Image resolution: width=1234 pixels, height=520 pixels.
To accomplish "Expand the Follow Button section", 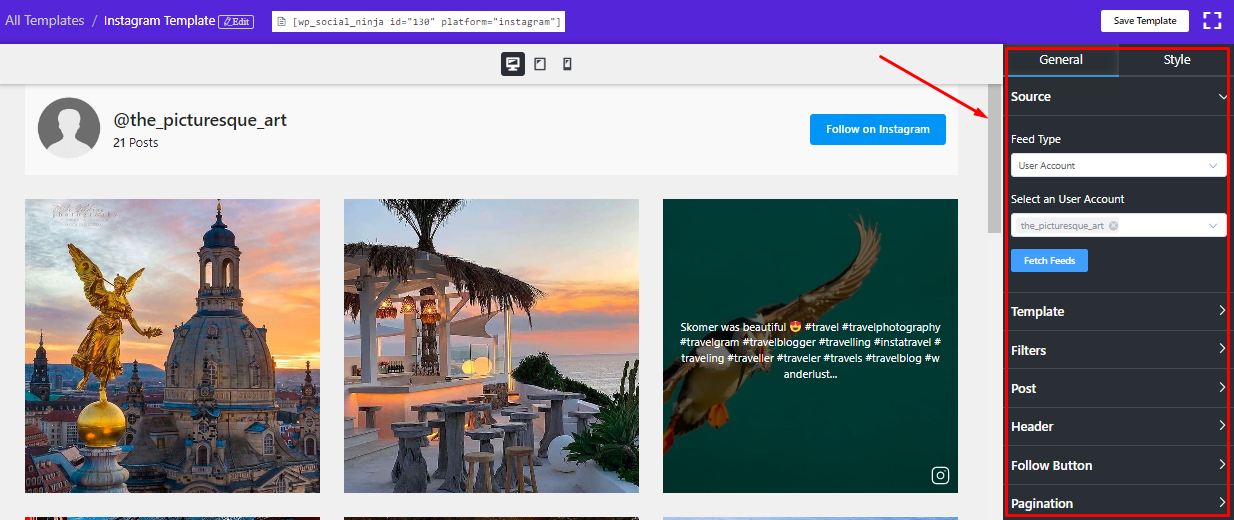I will 1118,465.
